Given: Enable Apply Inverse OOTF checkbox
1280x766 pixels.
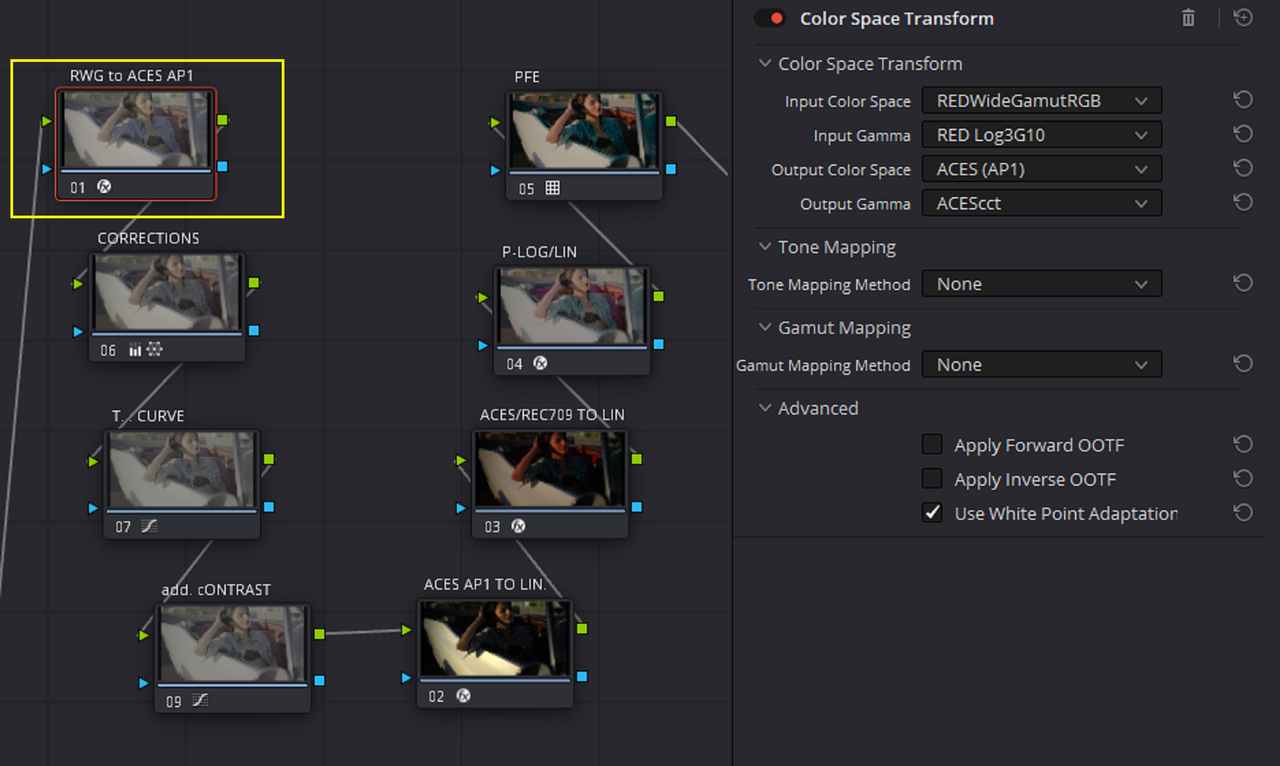Looking at the screenshot, I should pyautogui.click(x=932, y=479).
